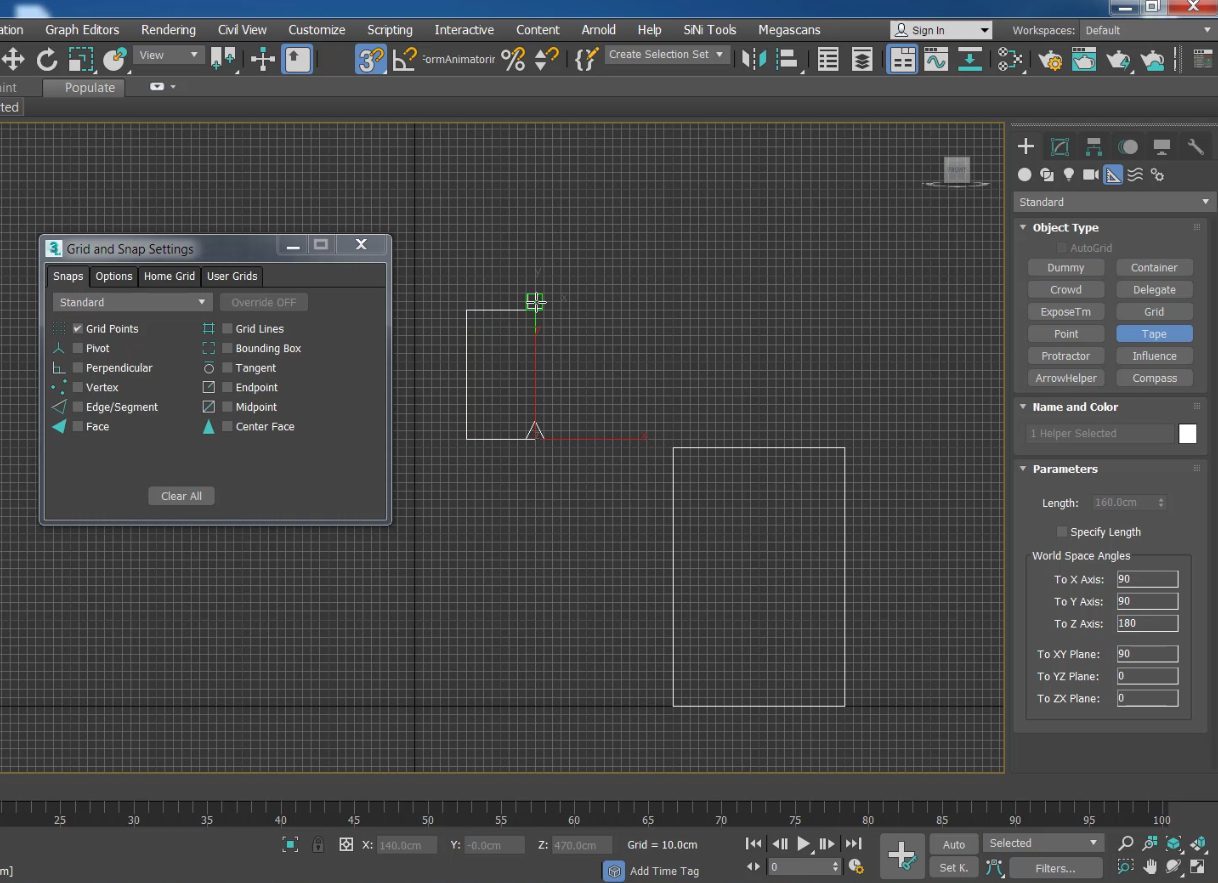This screenshot has height=883, width=1218.
Task: Open the Curve Editor
Action: pyautogui.click(x=936, y=60)
